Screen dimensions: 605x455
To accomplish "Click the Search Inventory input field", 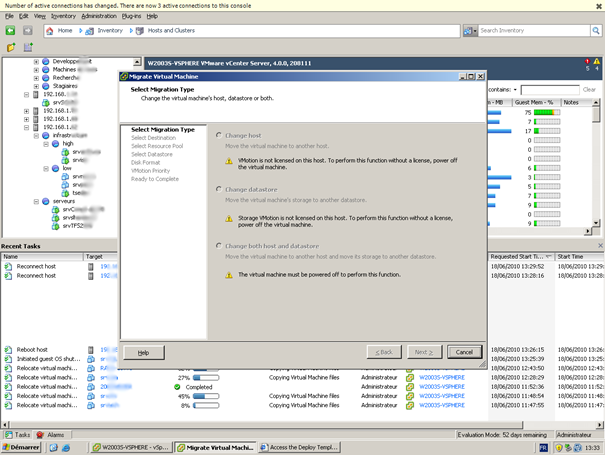I will click(534, 30).
